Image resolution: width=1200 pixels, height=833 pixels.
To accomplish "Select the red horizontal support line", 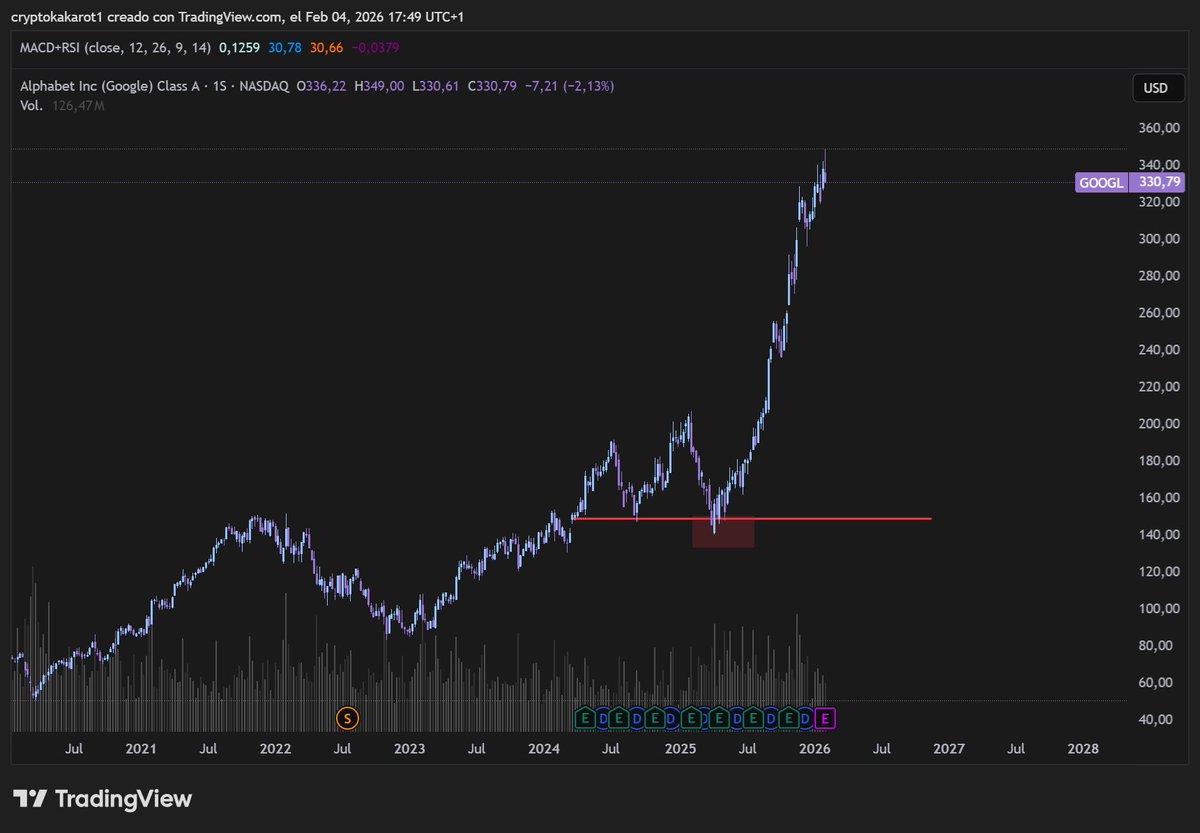I will tap(751, 519).
